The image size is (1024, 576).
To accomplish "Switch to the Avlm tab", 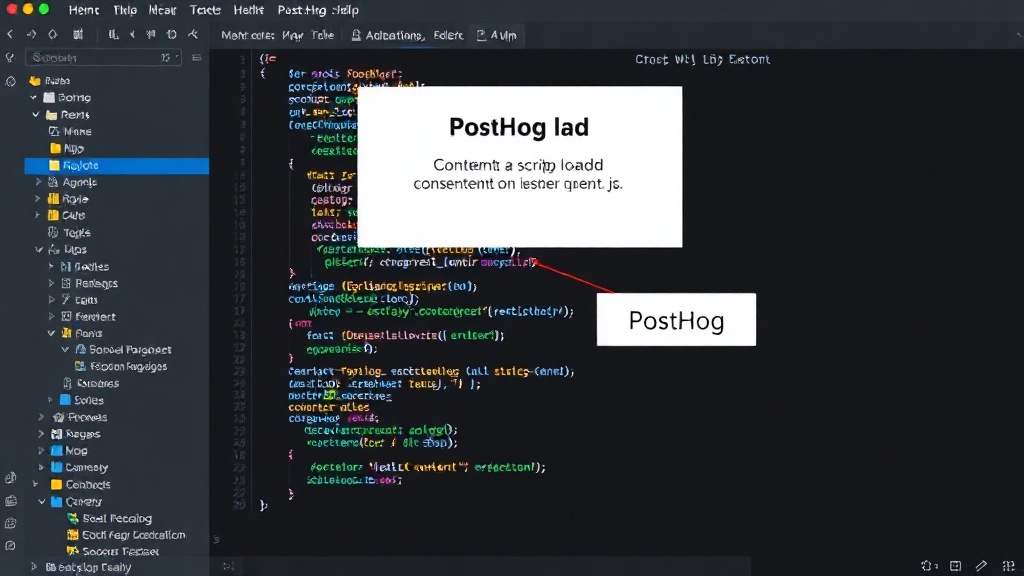I will pos(497,35).
